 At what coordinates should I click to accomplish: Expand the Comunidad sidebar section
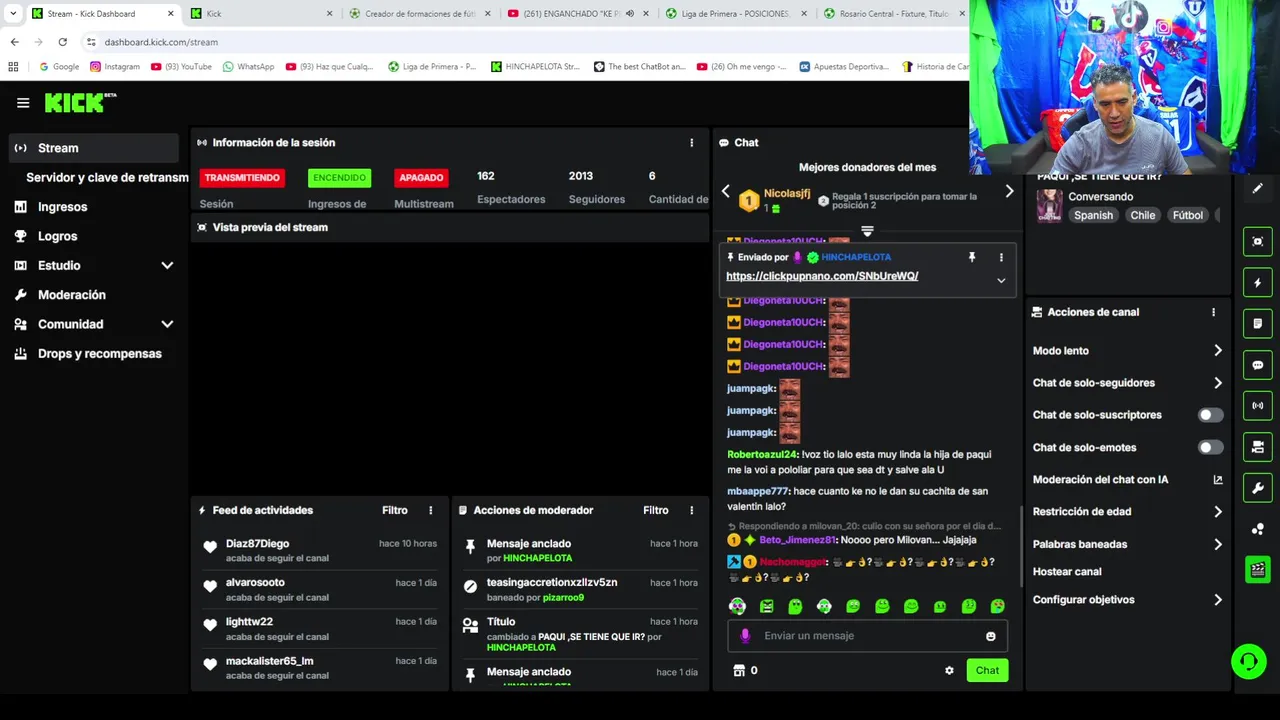(x=167, y=324)
